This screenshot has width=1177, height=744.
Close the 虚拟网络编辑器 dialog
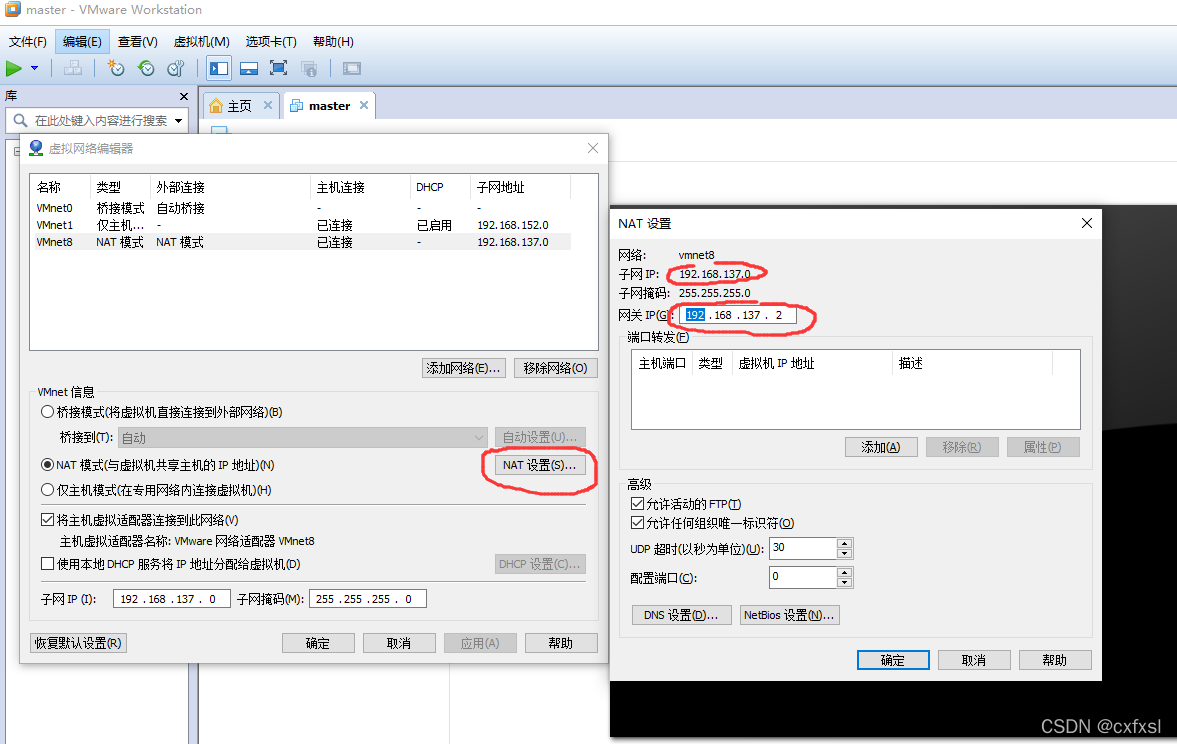593,148
